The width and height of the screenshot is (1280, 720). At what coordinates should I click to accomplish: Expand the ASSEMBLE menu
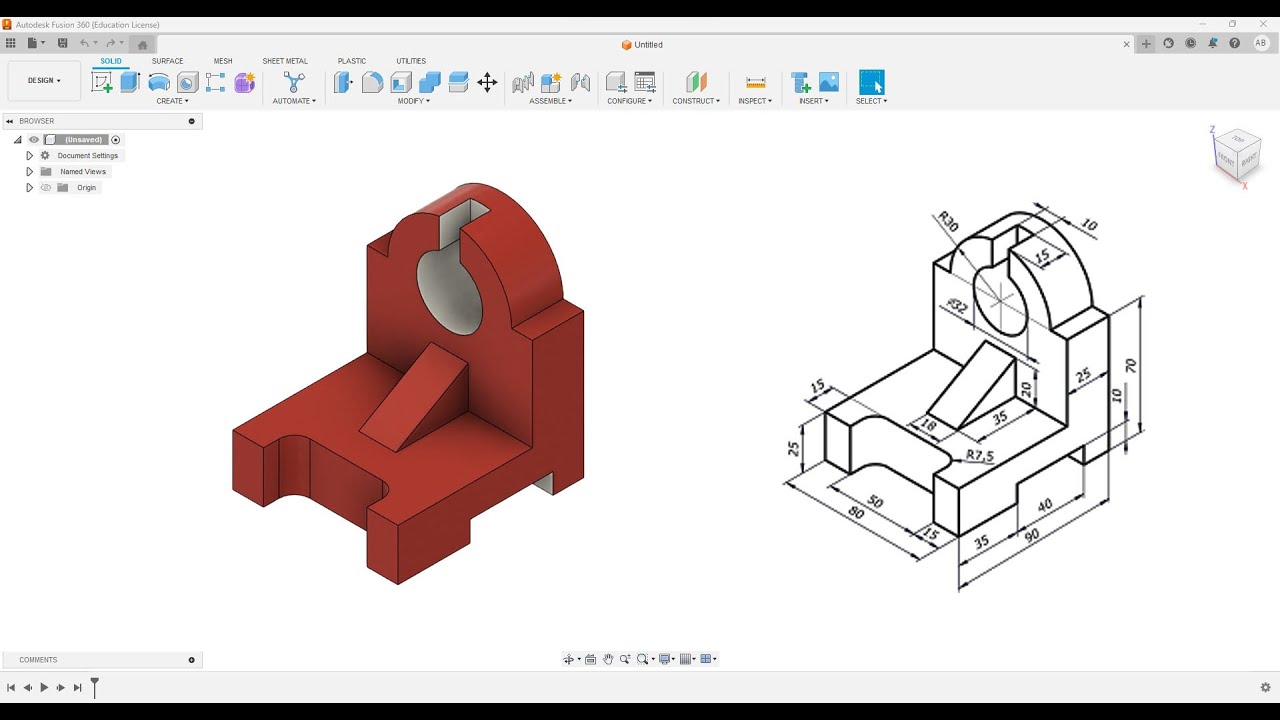[x=551, y=101]
